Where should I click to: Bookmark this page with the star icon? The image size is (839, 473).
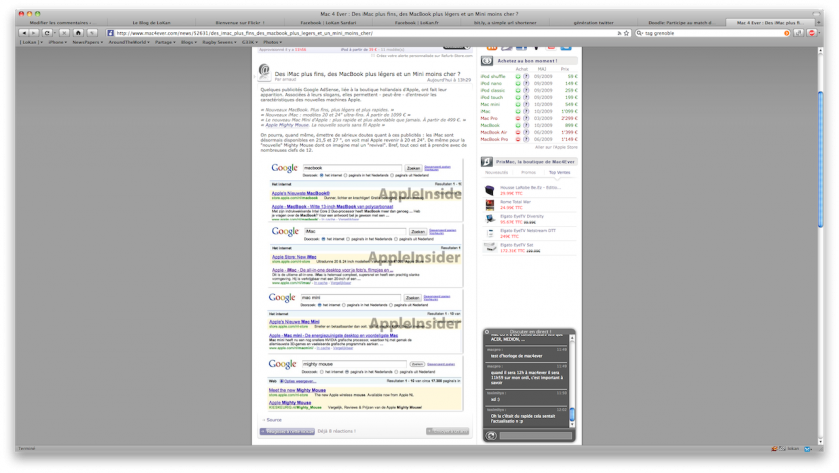627,33
